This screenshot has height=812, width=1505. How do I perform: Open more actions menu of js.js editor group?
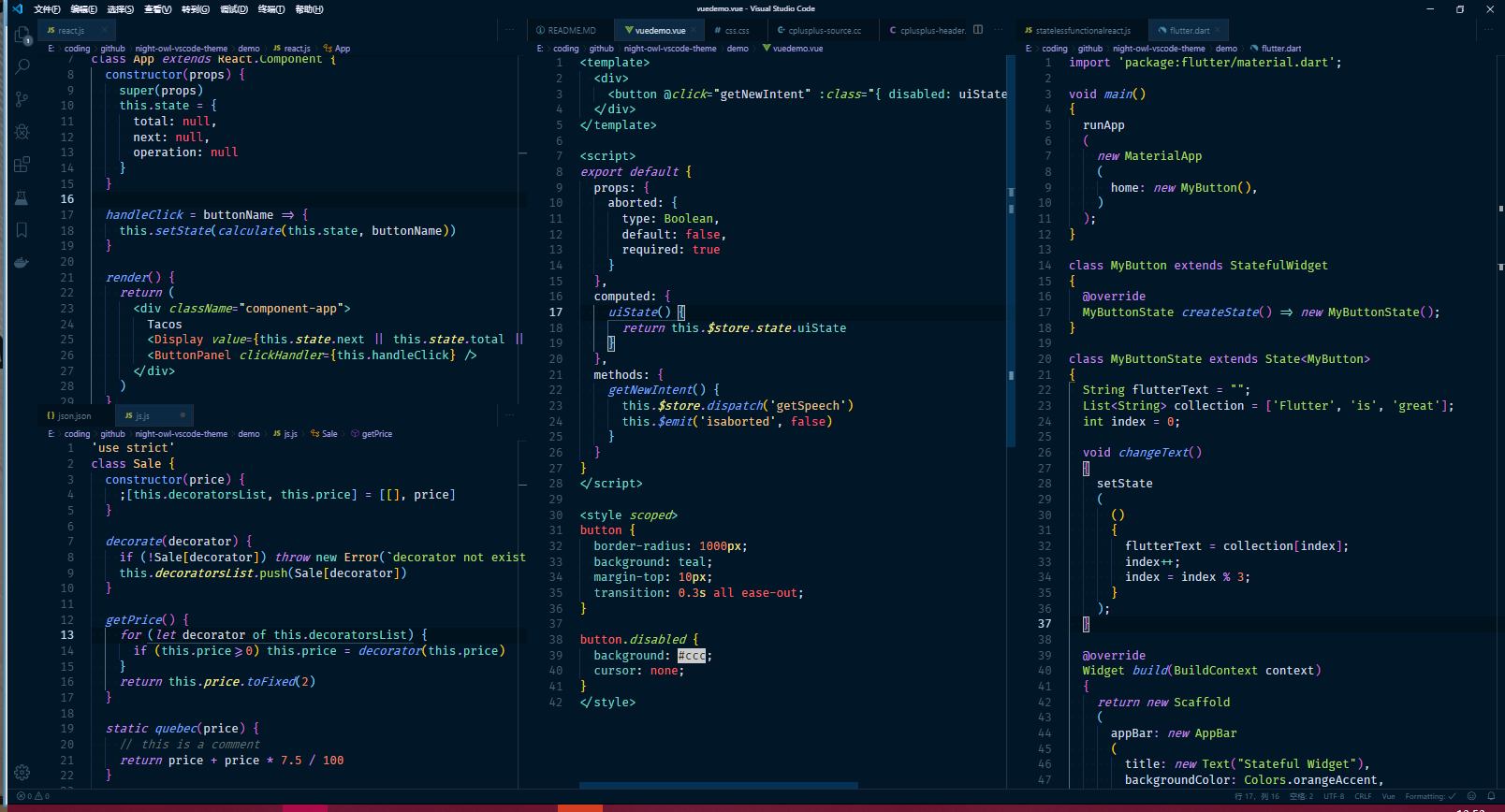509,415
